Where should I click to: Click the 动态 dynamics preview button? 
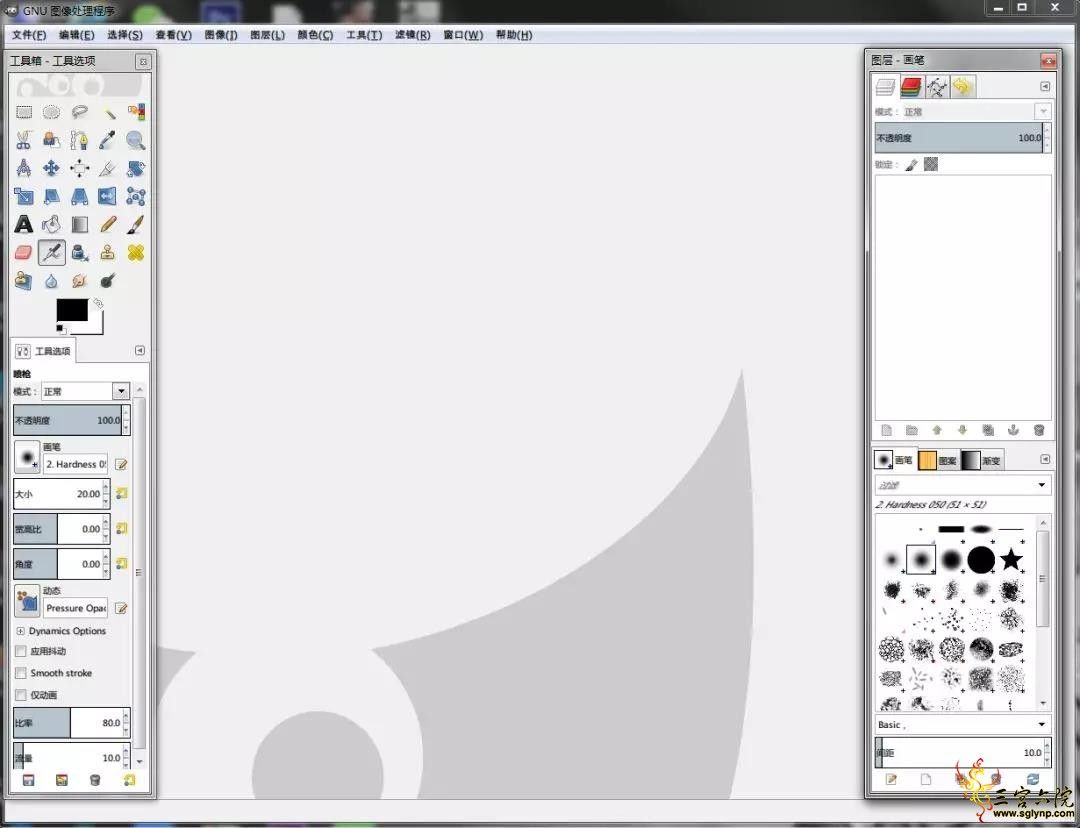click(27, 601)
